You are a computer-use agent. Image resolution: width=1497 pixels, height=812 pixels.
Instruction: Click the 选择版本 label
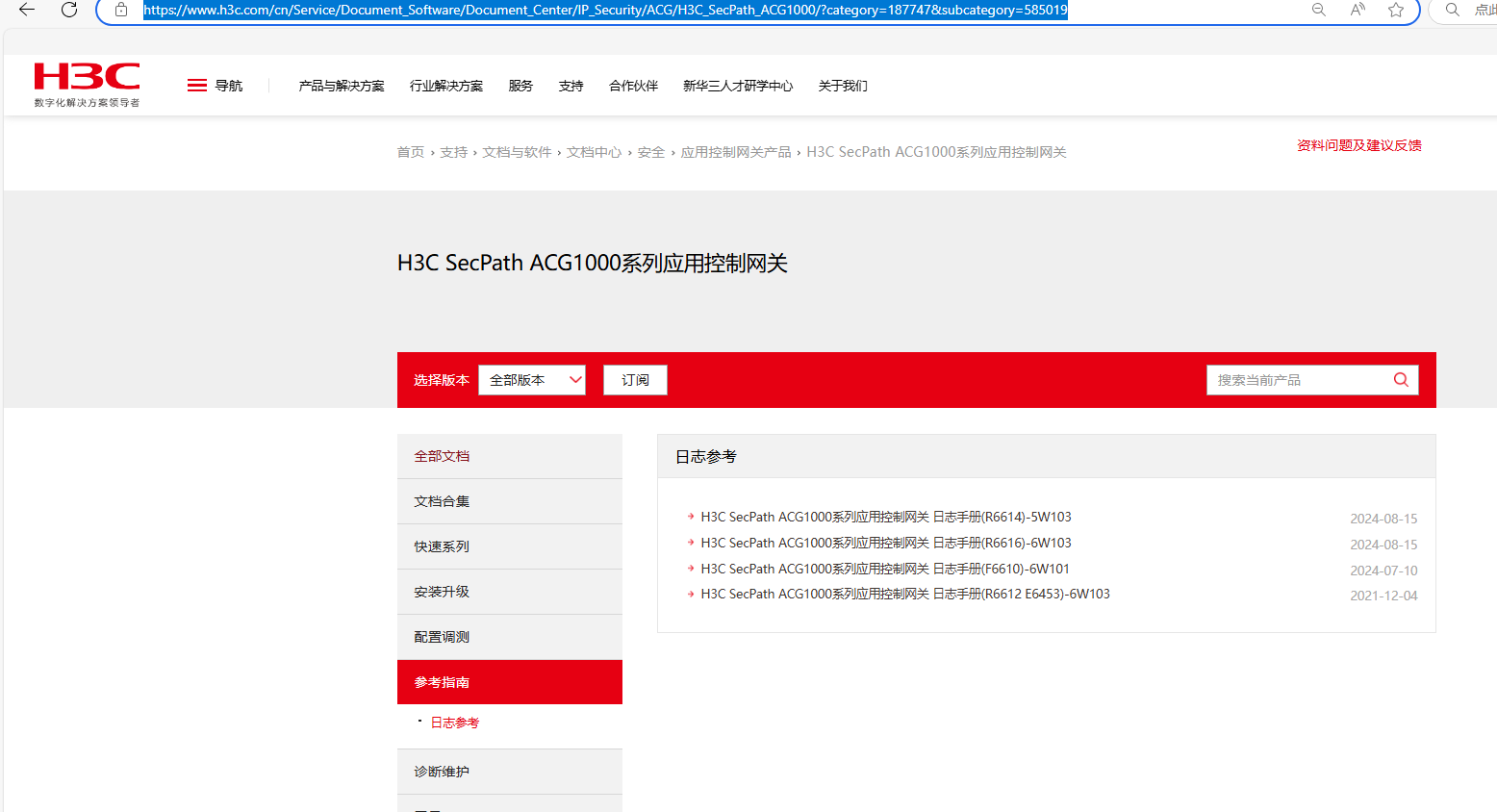point(442,380)
